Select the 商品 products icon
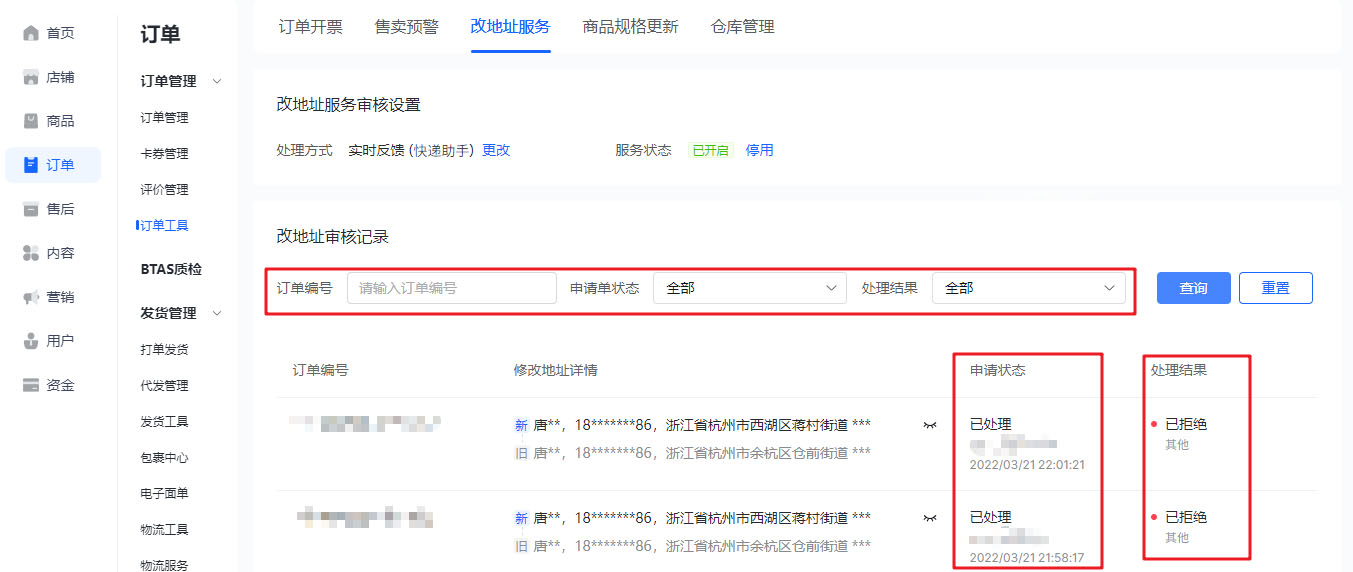The image size is (1353, 572). tap(30, 121)
